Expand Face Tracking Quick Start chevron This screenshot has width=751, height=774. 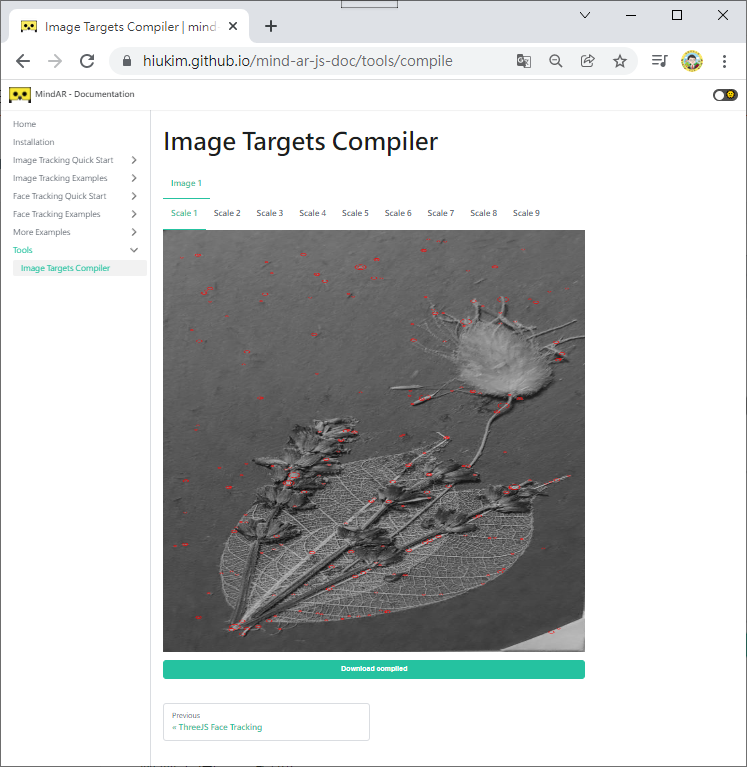(x=134, y=196)
